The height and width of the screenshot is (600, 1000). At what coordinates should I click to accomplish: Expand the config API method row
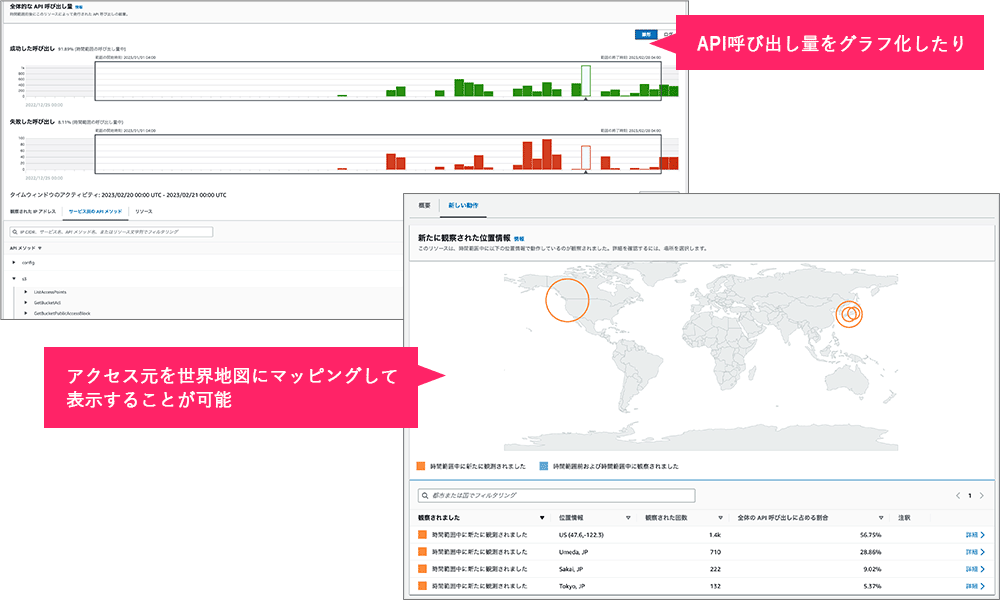click(14, 261)
